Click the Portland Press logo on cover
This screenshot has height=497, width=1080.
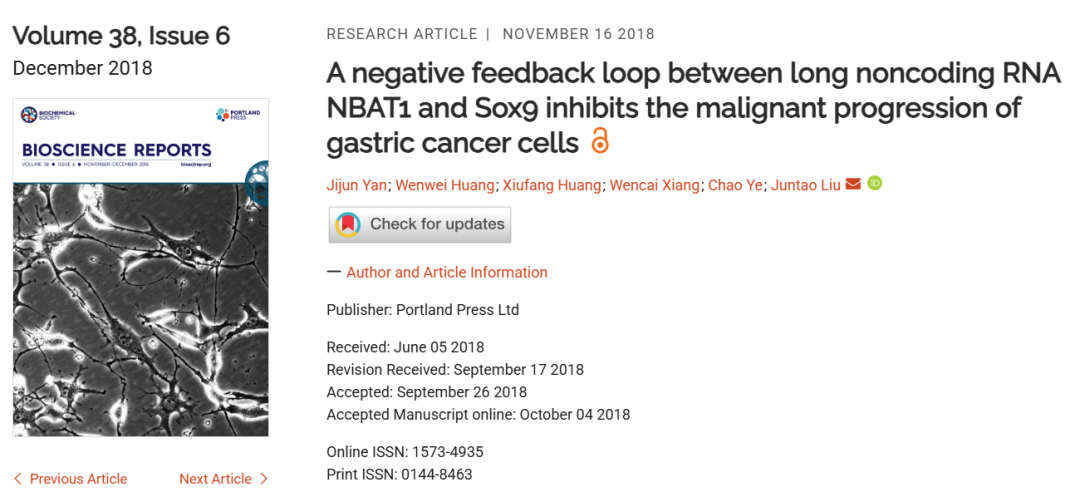click(x=238, y=114)
